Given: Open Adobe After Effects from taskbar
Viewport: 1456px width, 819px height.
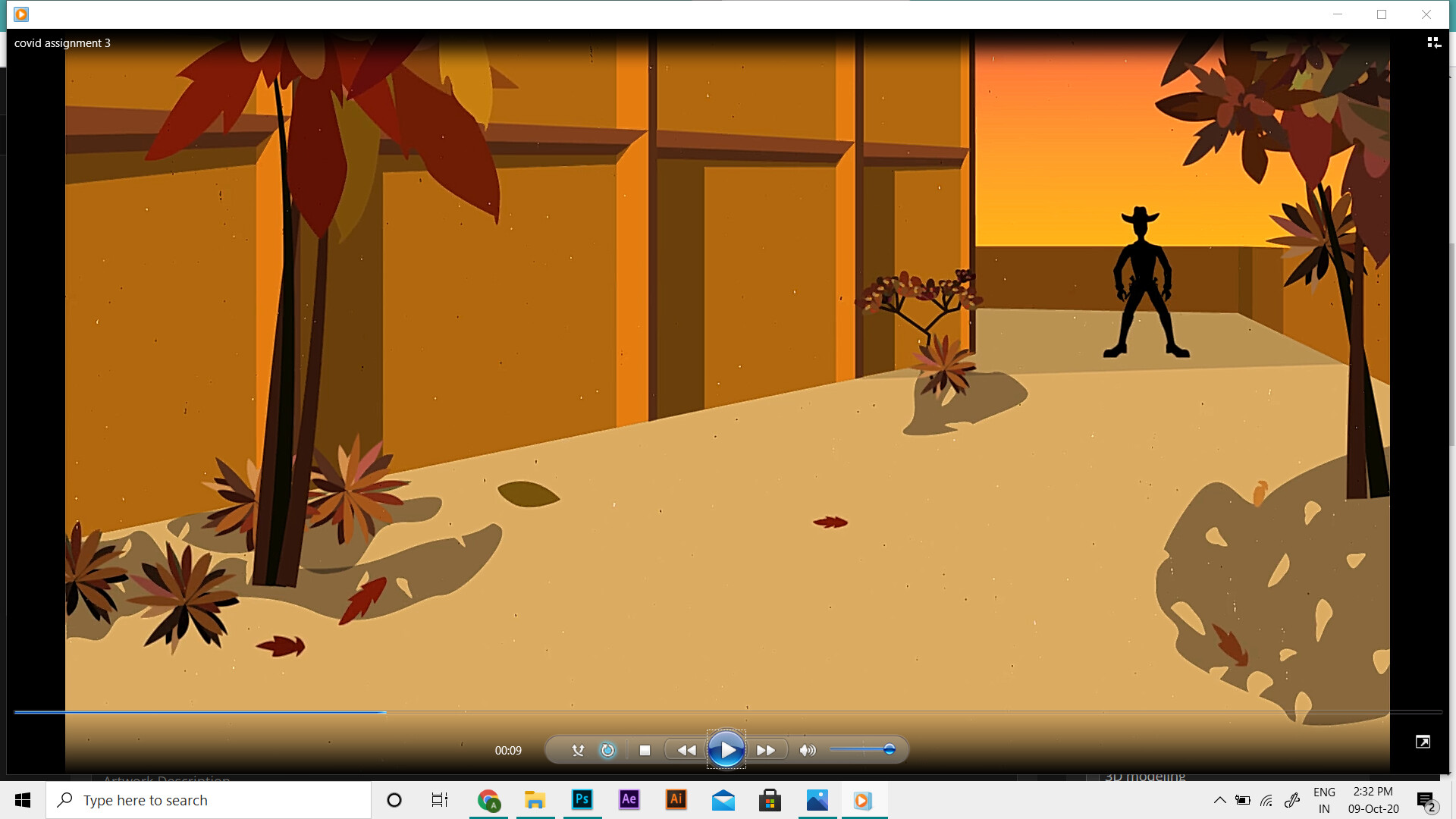Looking at the screenshot, I should pos(629,799).
